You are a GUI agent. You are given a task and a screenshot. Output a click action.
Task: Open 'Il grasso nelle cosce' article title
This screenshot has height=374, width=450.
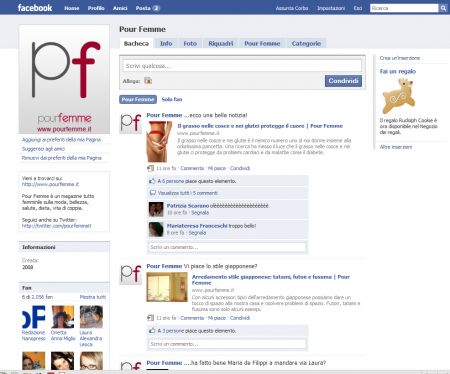pyautogui.click(x=260, y=126)
